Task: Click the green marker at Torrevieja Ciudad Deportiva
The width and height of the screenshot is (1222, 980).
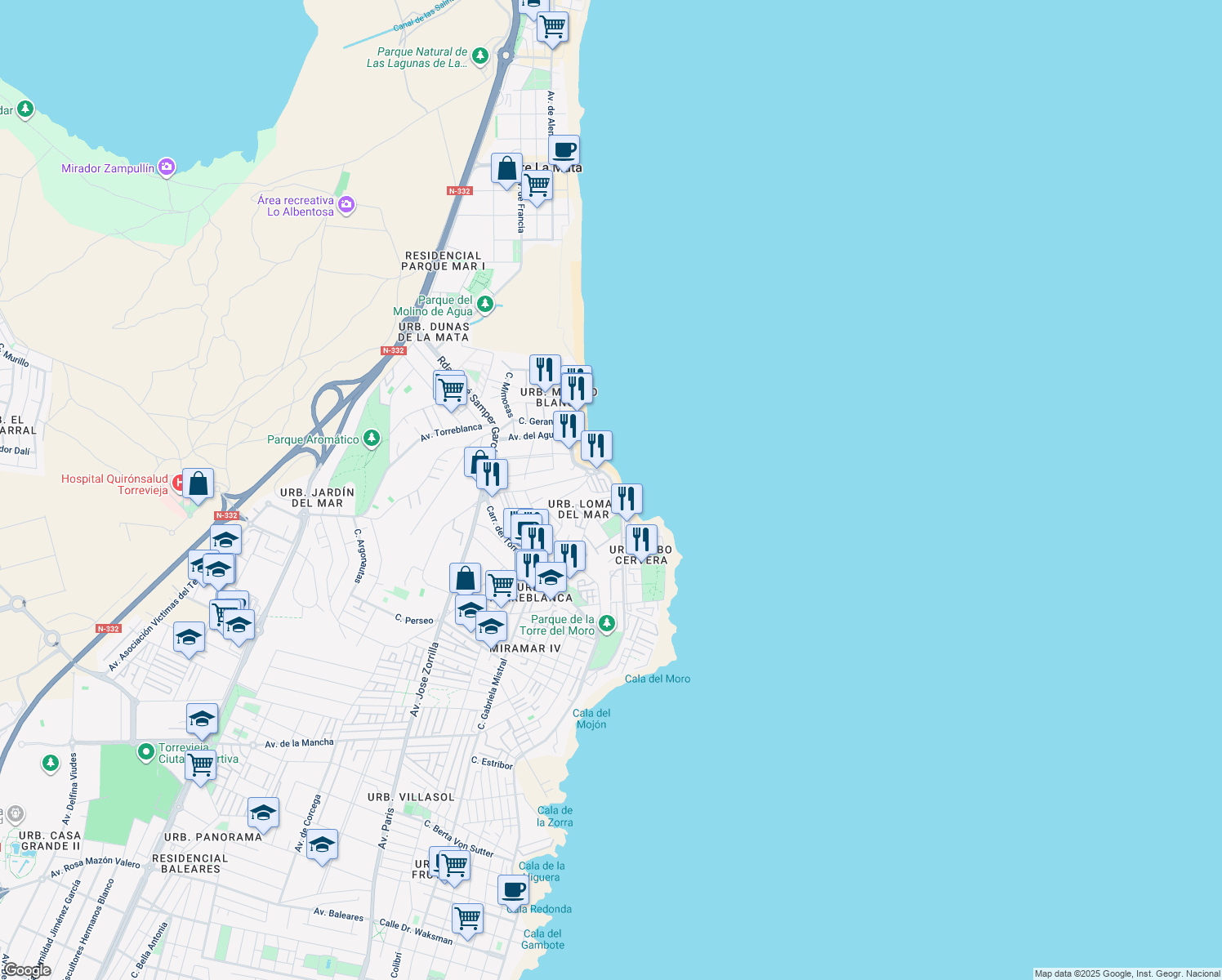Action: [x=147, y=752]
